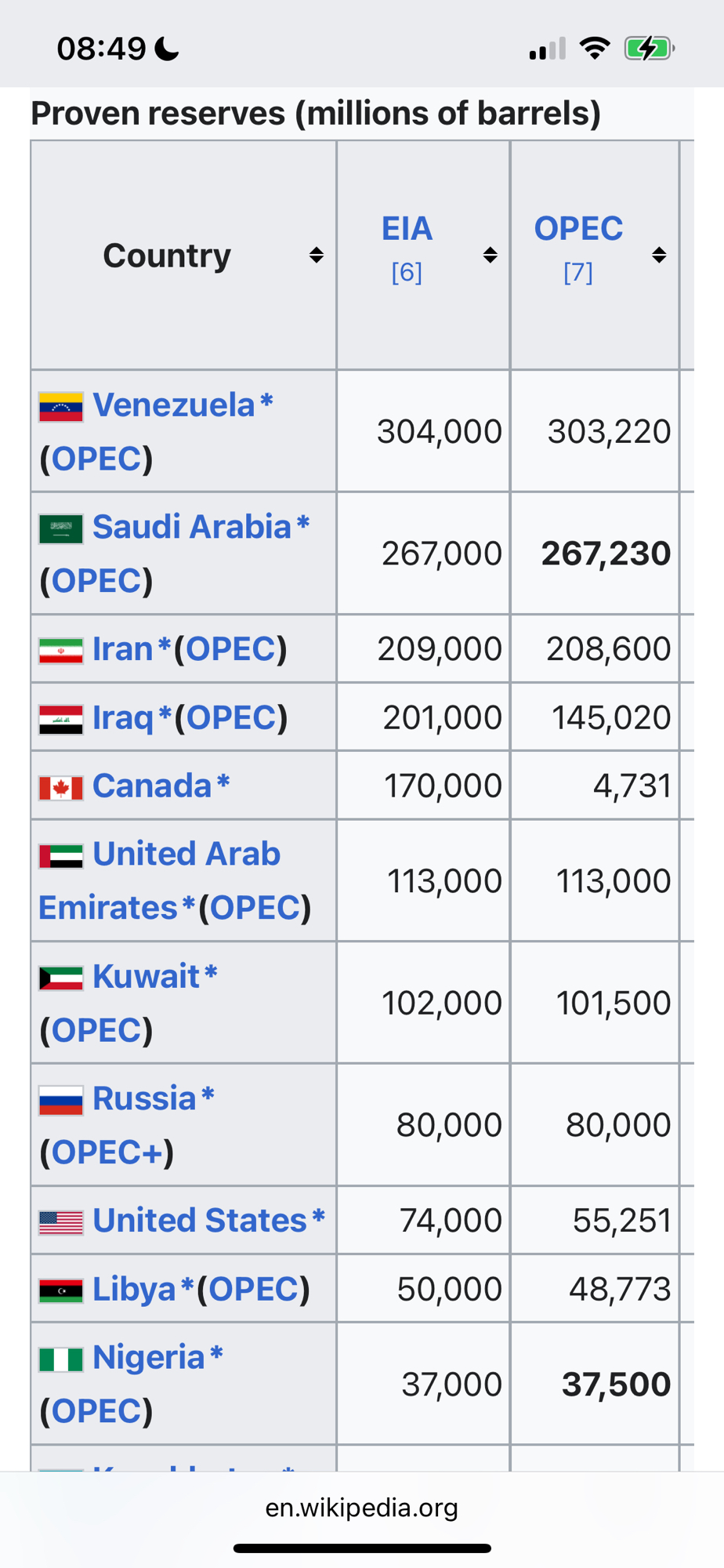Tap the Russia flag icon
This screenshot has width=724, height=1568.
[x=61, y=1100]
